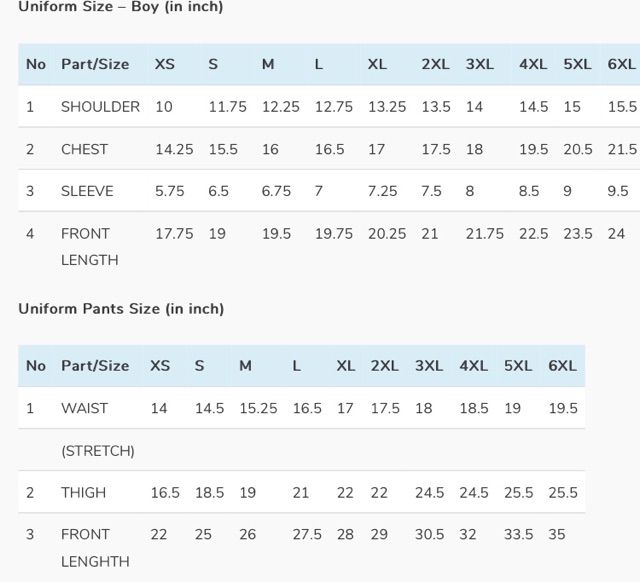Click the SLEEVE row label

[87, 191]
